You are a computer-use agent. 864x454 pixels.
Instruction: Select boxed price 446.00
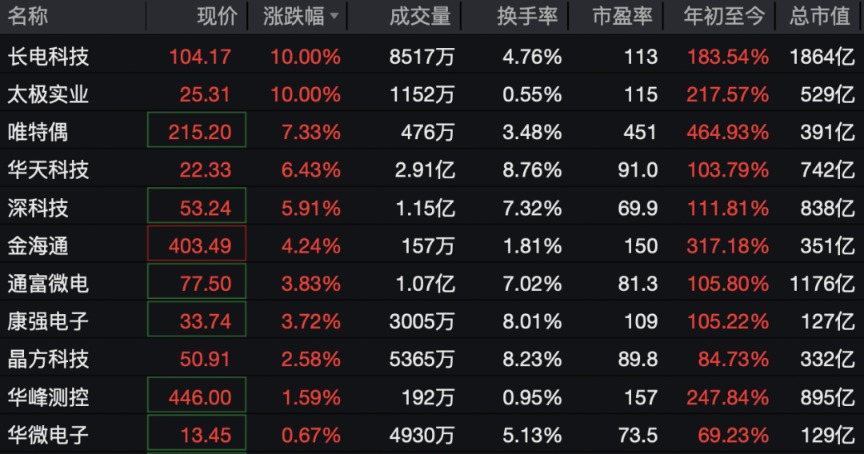click(197, 394)
